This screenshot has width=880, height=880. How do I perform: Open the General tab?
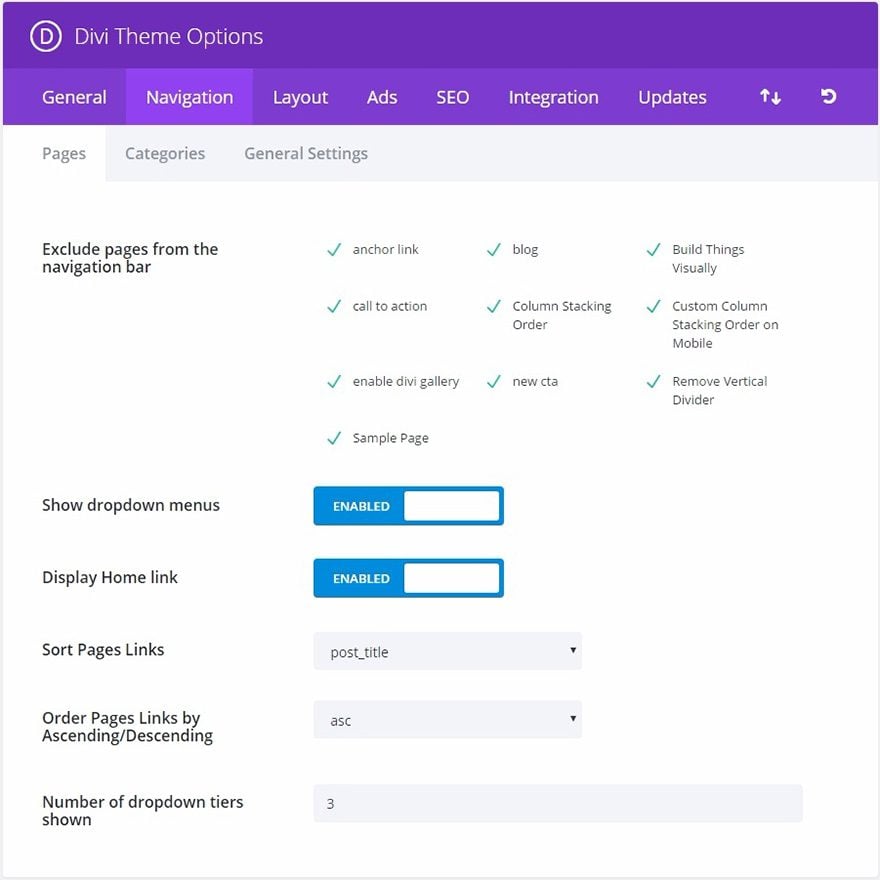click(74, 97)
